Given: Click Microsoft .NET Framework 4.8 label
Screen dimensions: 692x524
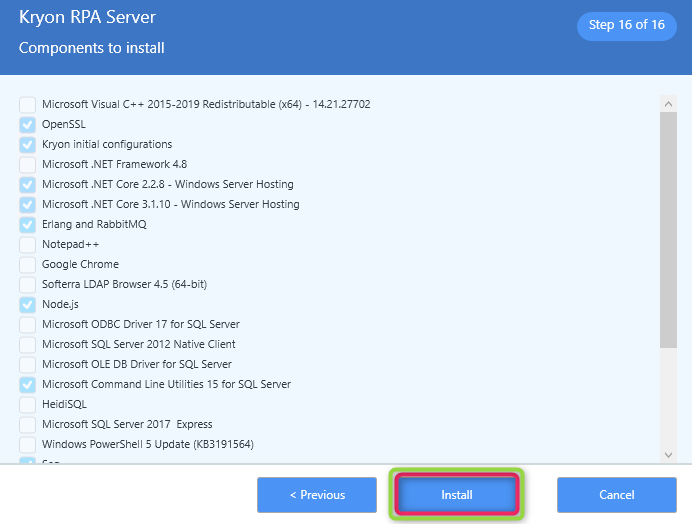Looking at the screenshot, I should click(114, 164).
